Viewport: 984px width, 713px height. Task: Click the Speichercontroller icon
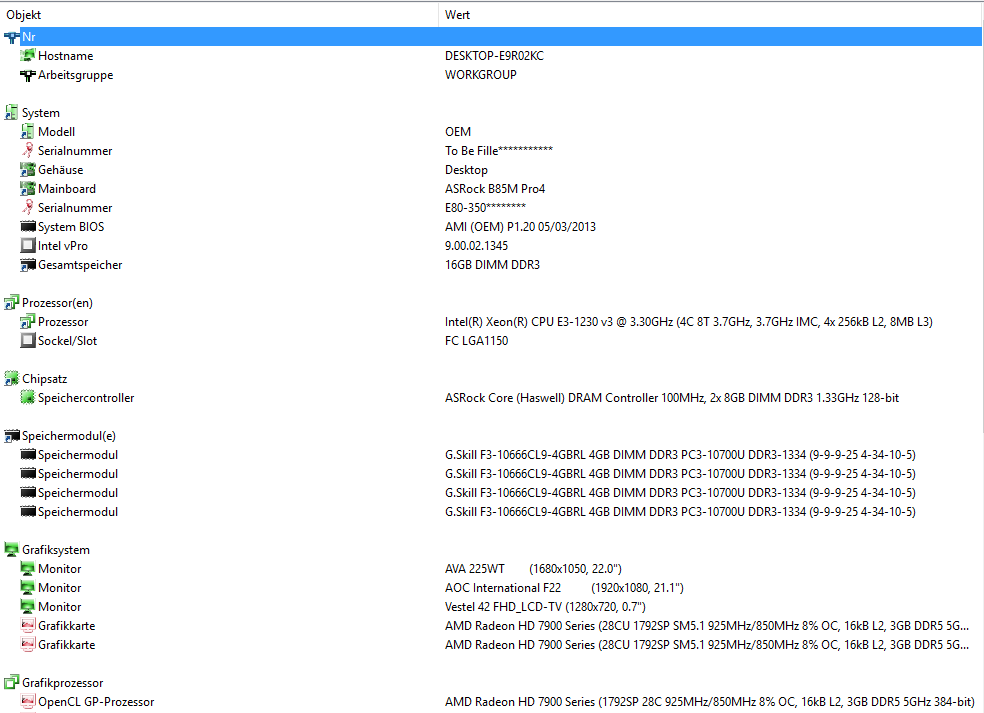(28, 398)
